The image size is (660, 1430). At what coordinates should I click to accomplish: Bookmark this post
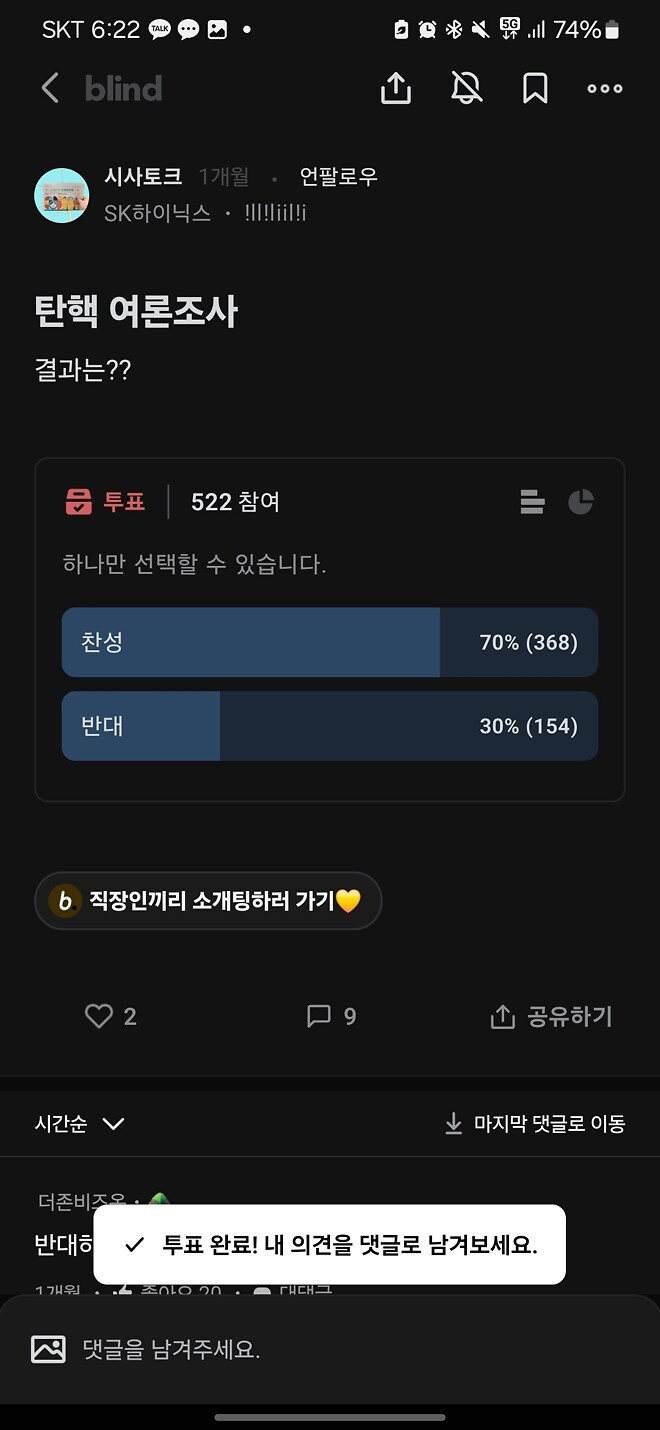[533, 88]
